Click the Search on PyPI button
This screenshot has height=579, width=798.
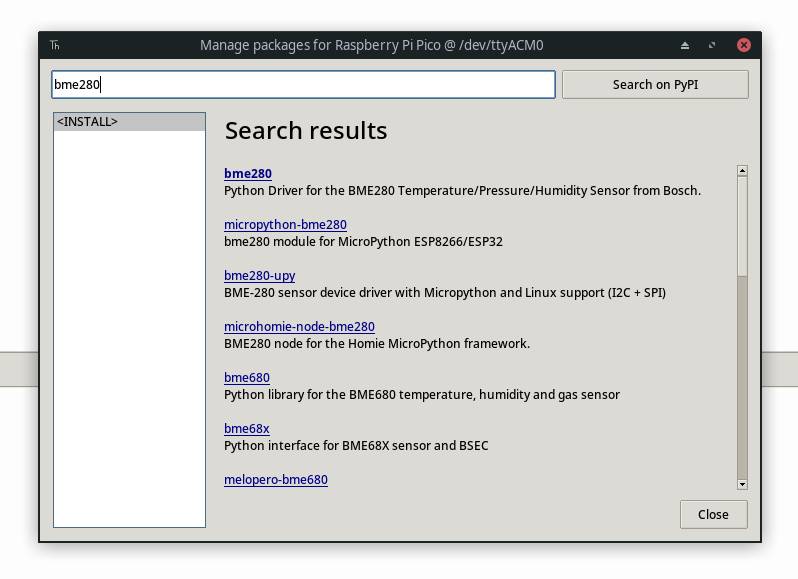pyautogui.click(x=655, y=84)
